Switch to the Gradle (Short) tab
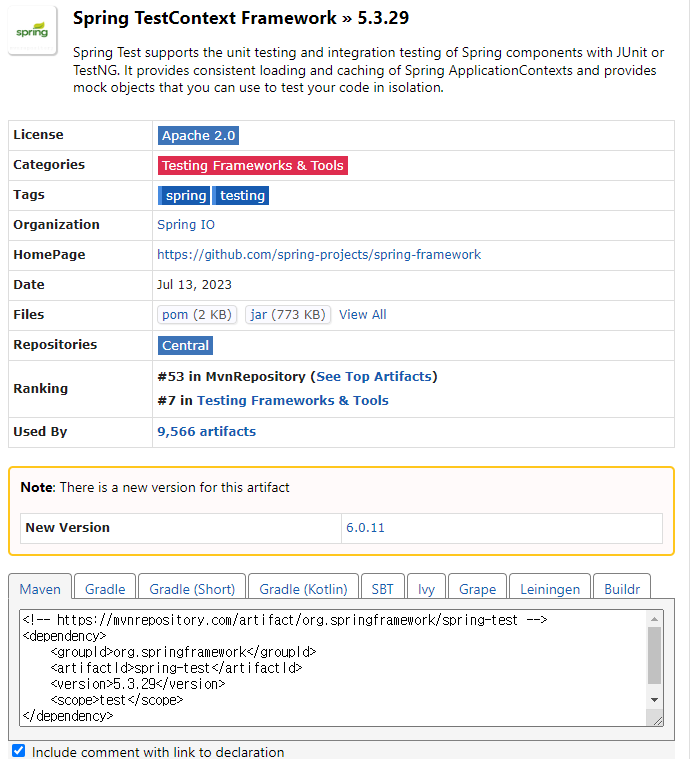Screen dimensions: 694x759 pyautogui.click(x=192, y=589)
